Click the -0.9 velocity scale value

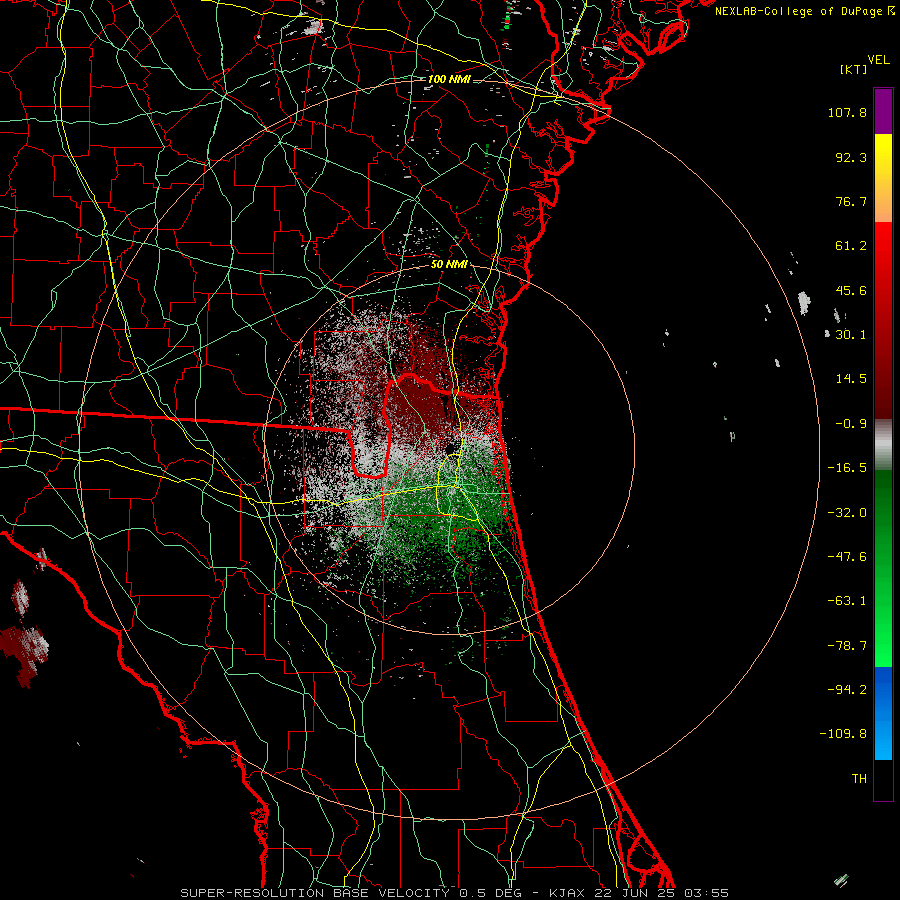(x=851, y=424)
